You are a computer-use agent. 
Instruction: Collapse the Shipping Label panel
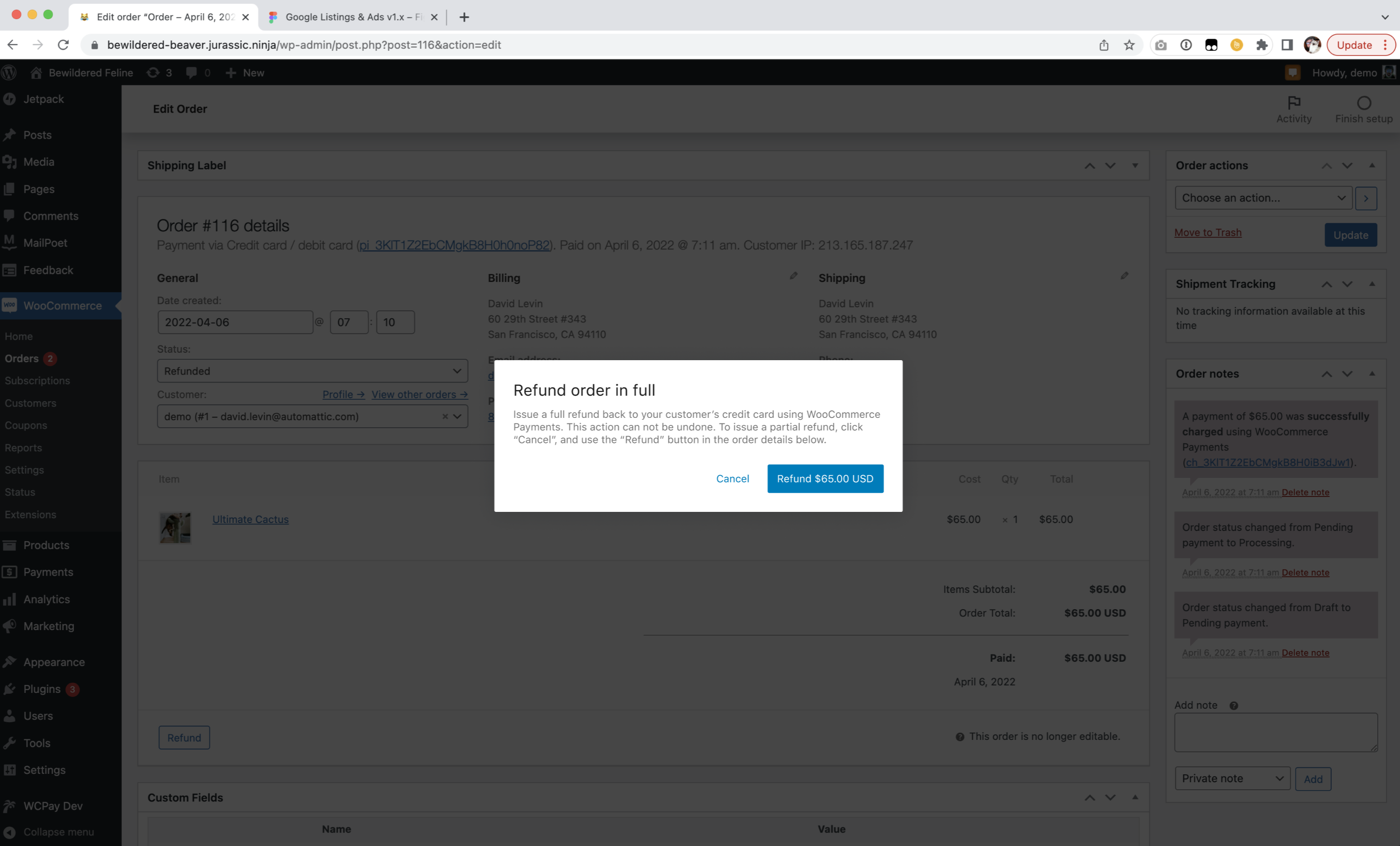(1135, 166)
